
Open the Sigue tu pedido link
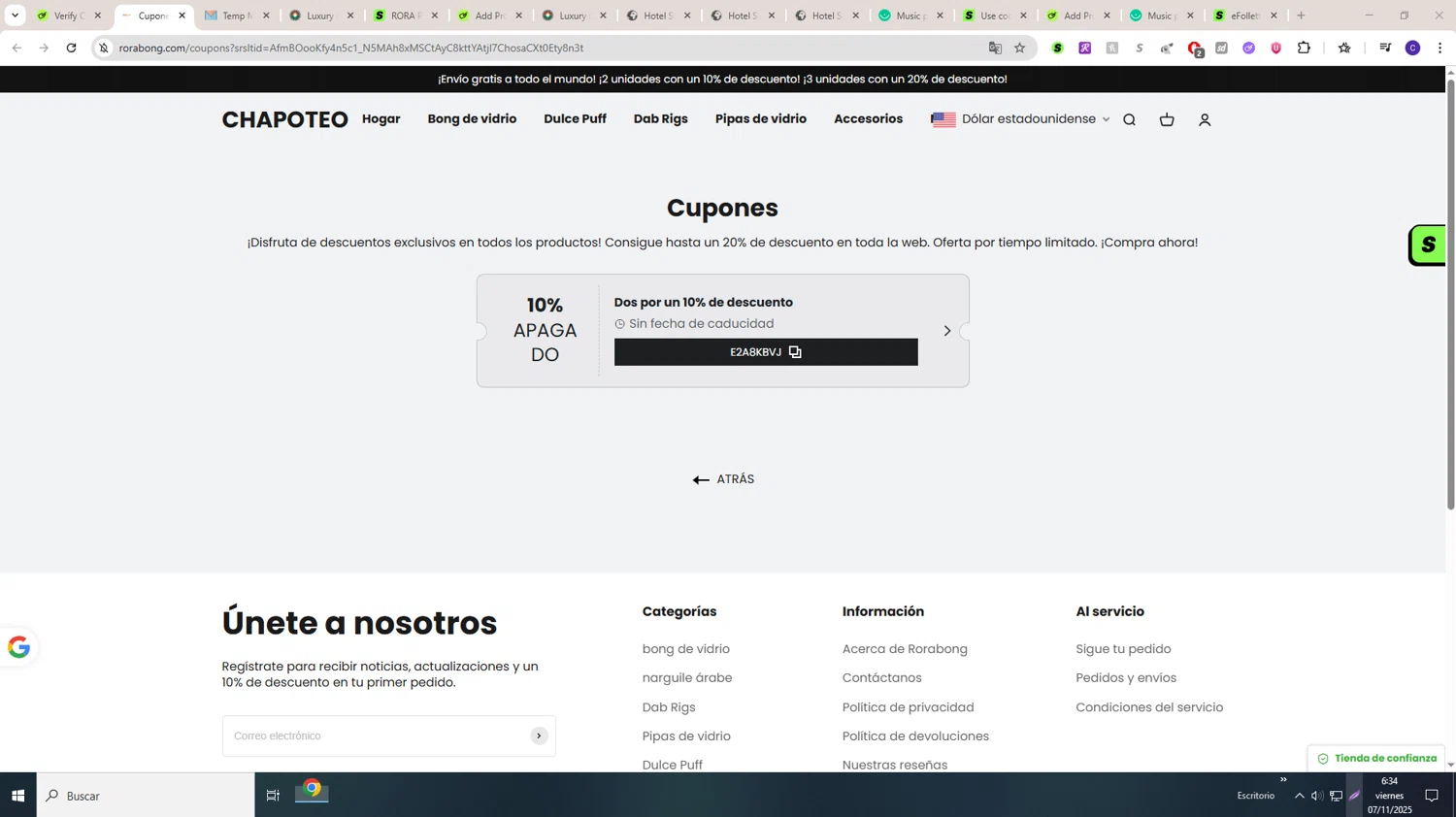tap(1123, 649)
